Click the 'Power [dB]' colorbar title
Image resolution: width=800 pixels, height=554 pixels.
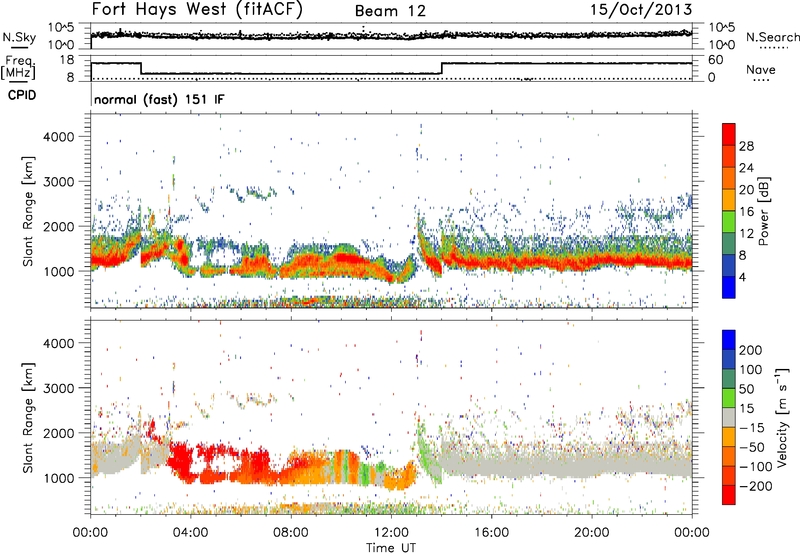764,211
